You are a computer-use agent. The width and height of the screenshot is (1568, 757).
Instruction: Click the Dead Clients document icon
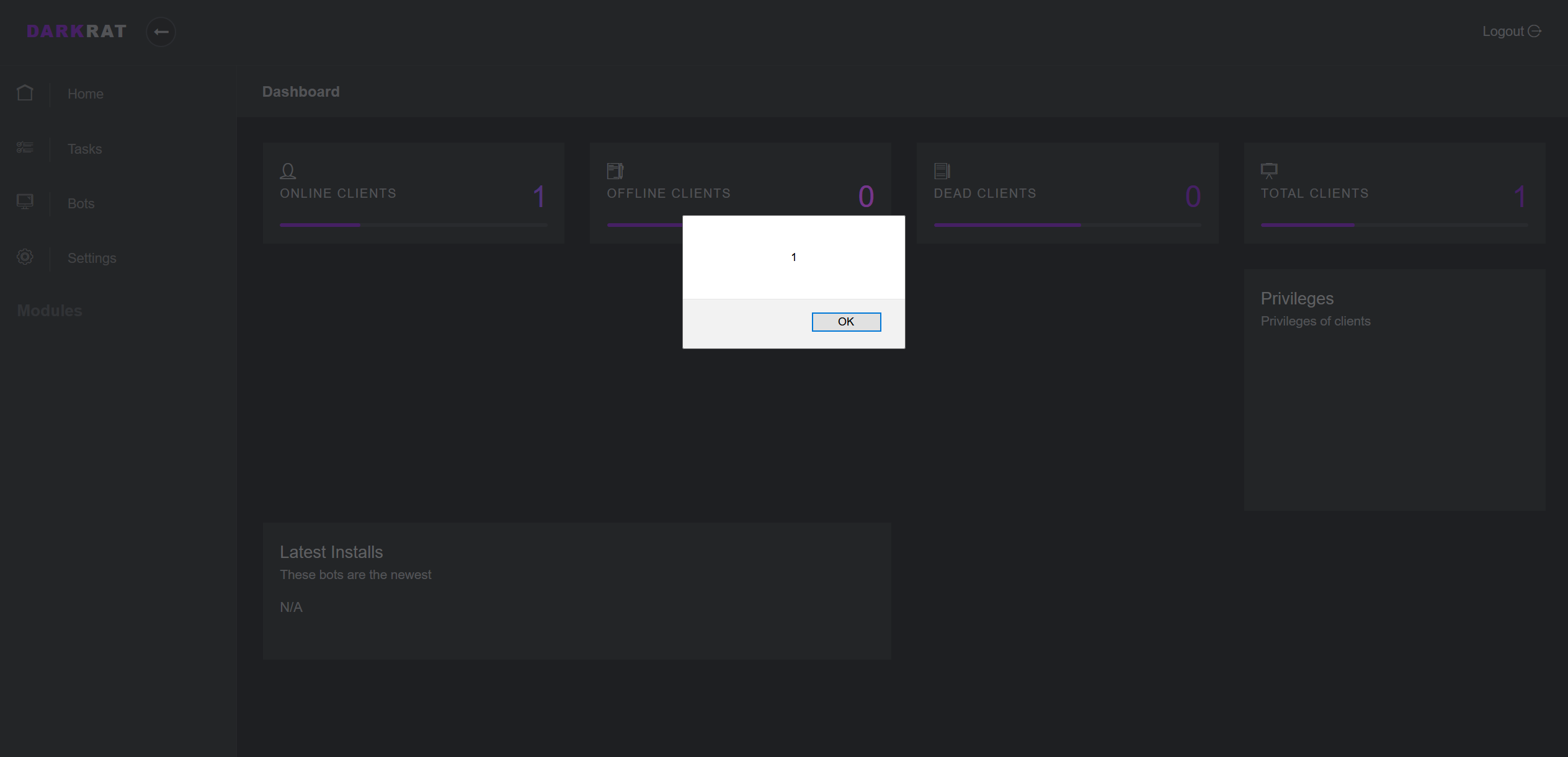[x=942, y=171]
